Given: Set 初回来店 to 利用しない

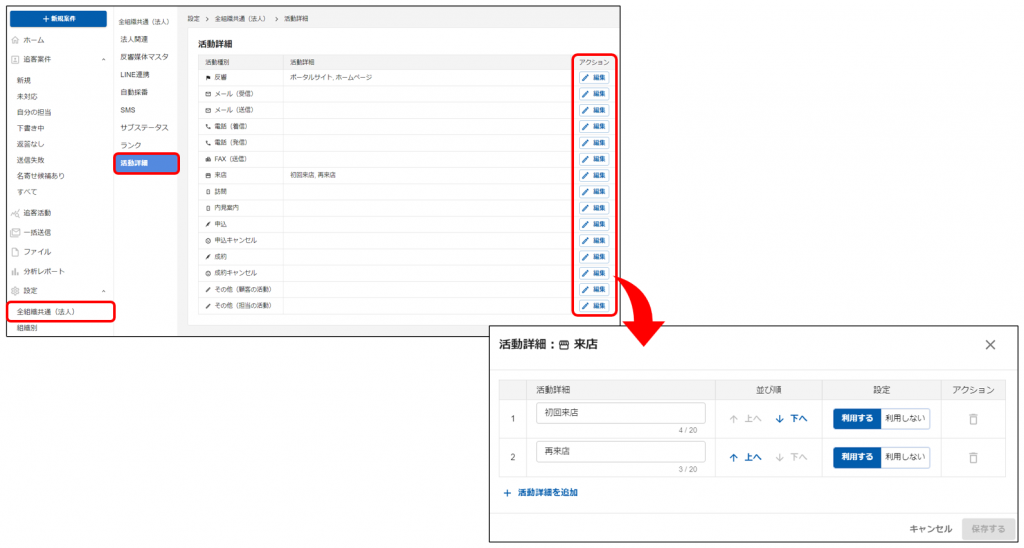Looking at the screenshot, I should coord(905,419).
